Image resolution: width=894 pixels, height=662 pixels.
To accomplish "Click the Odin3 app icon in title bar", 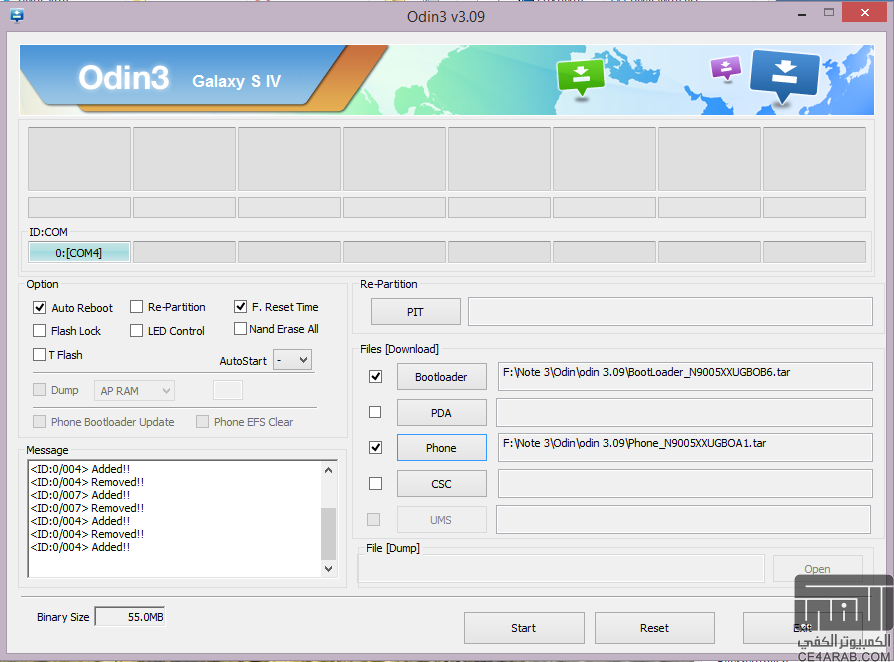I will tap(17, 15).
